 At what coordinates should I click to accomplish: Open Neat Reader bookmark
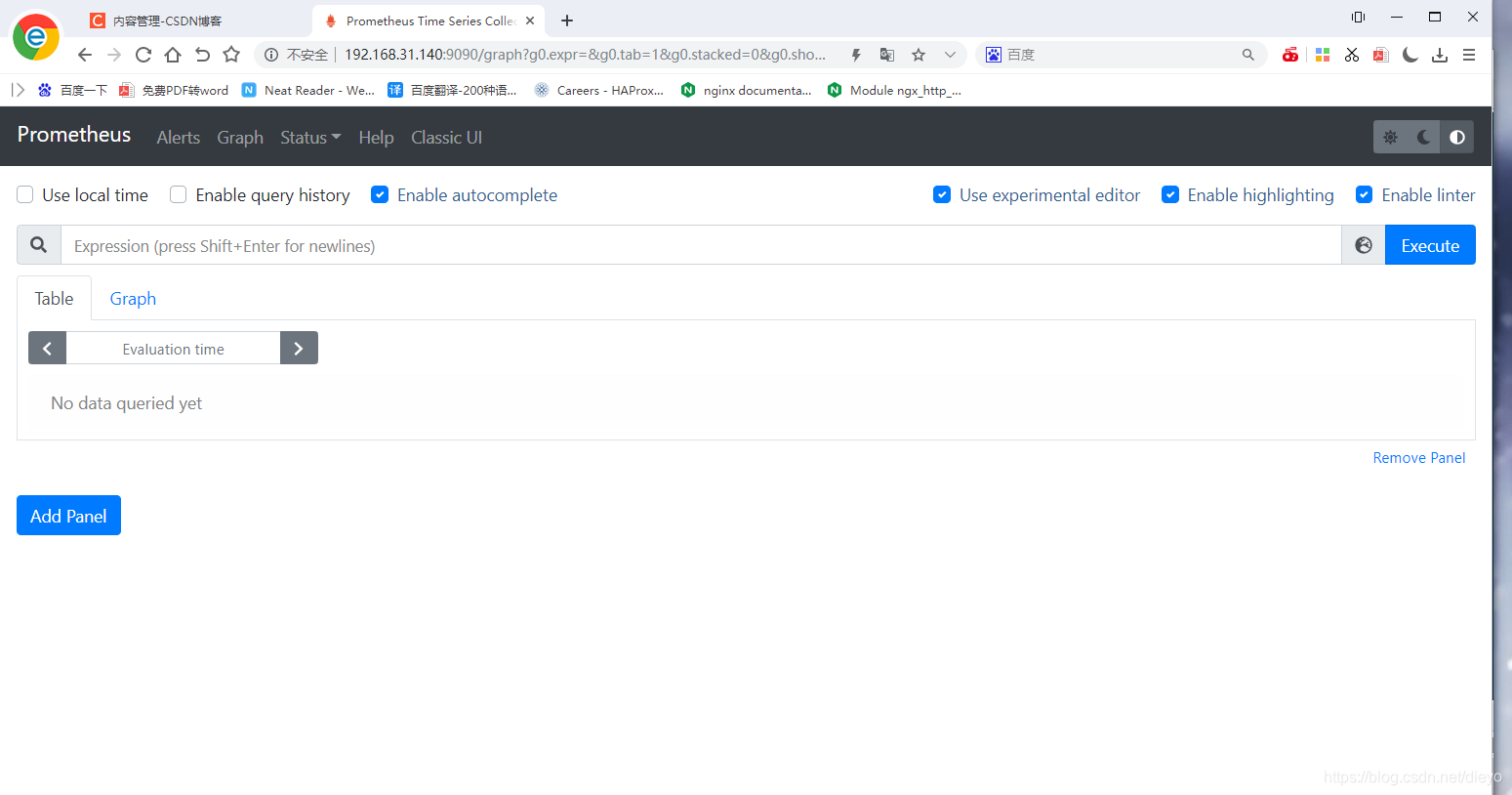308,90
